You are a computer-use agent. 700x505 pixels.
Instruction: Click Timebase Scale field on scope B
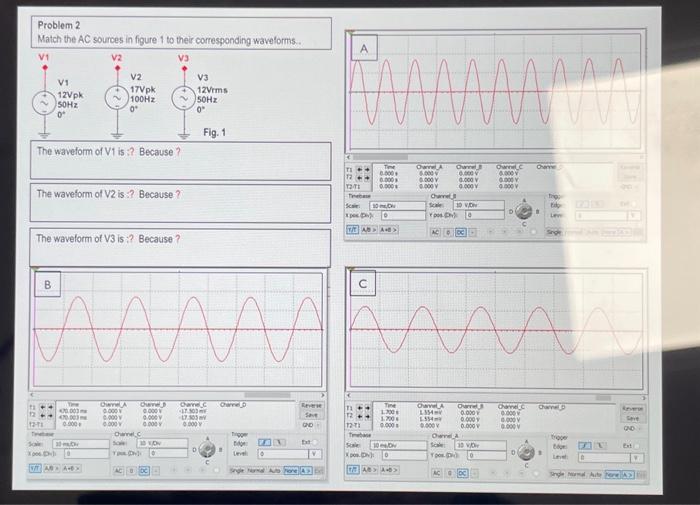(x=81, y=444)
